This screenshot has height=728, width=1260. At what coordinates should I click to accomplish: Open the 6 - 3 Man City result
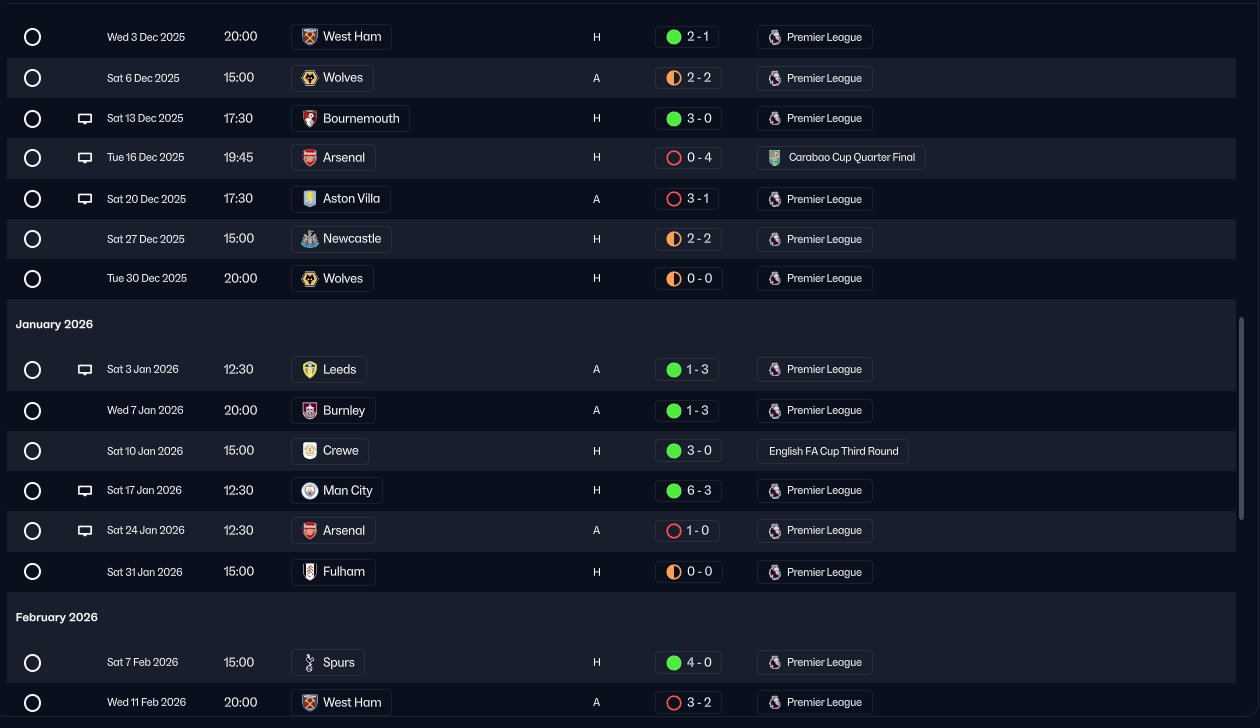coord(688,491)
